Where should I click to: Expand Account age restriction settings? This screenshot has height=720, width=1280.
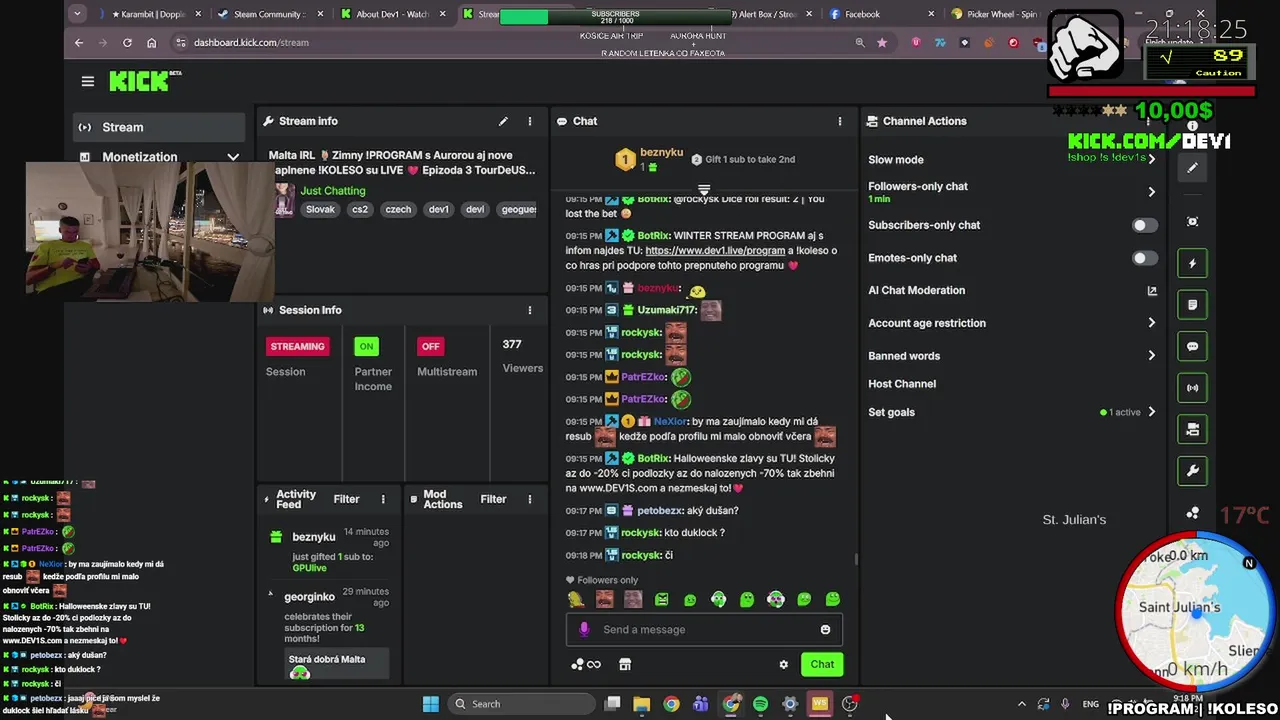[1152, 323]
